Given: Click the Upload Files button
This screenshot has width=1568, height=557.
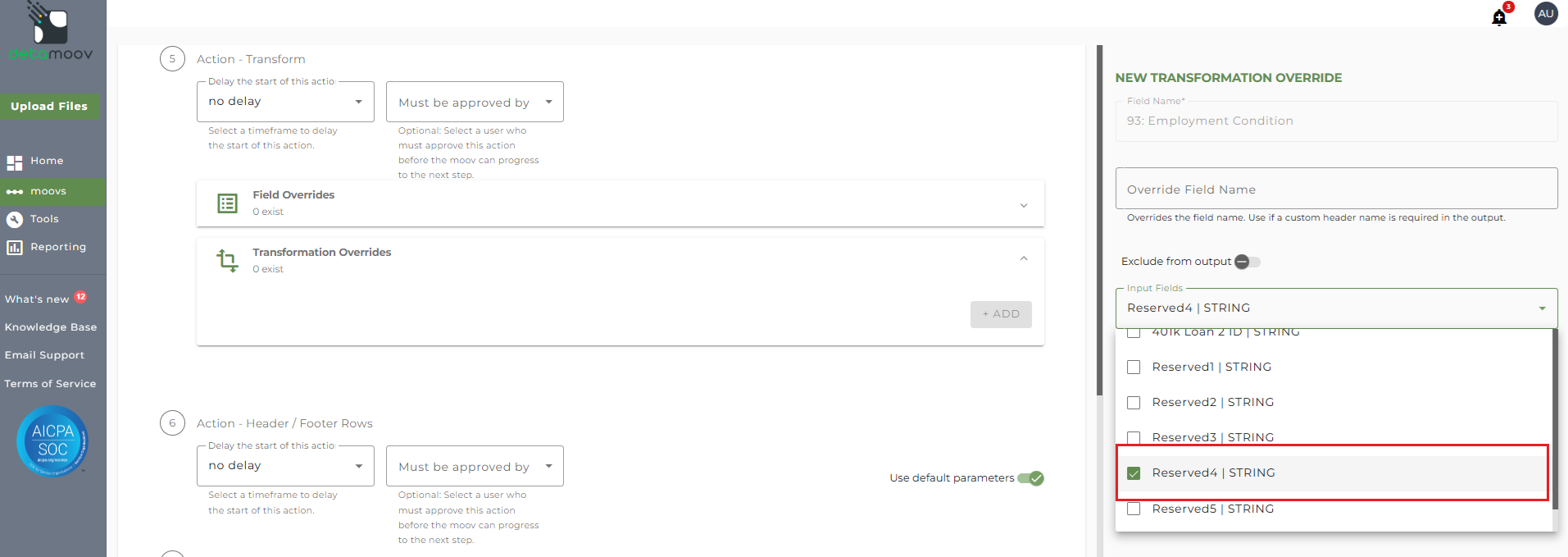Looking at the screenshot, I should coord(49,106).
